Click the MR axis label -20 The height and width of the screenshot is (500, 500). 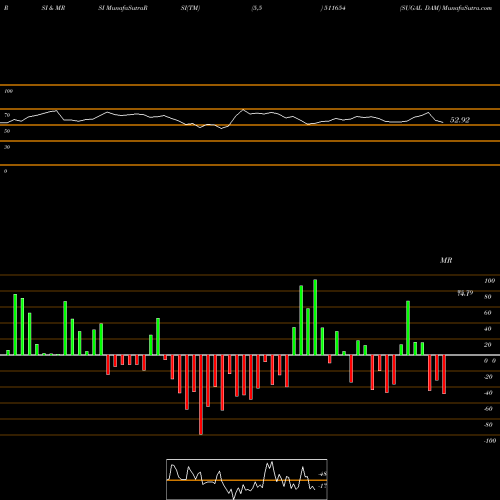488,377
